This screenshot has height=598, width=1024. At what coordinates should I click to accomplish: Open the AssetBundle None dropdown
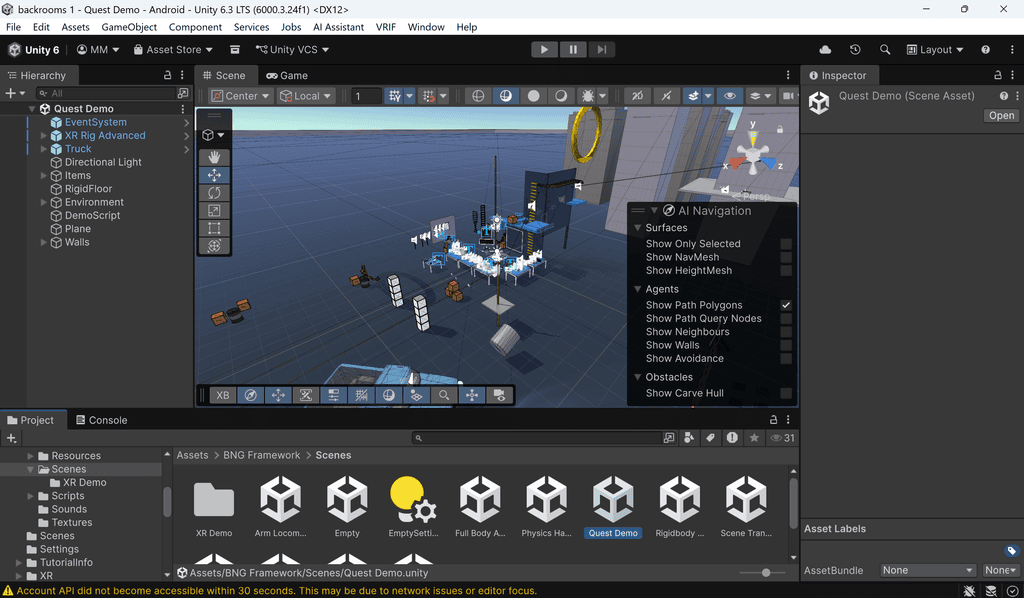pyautogui.click(x=927, y=570)
